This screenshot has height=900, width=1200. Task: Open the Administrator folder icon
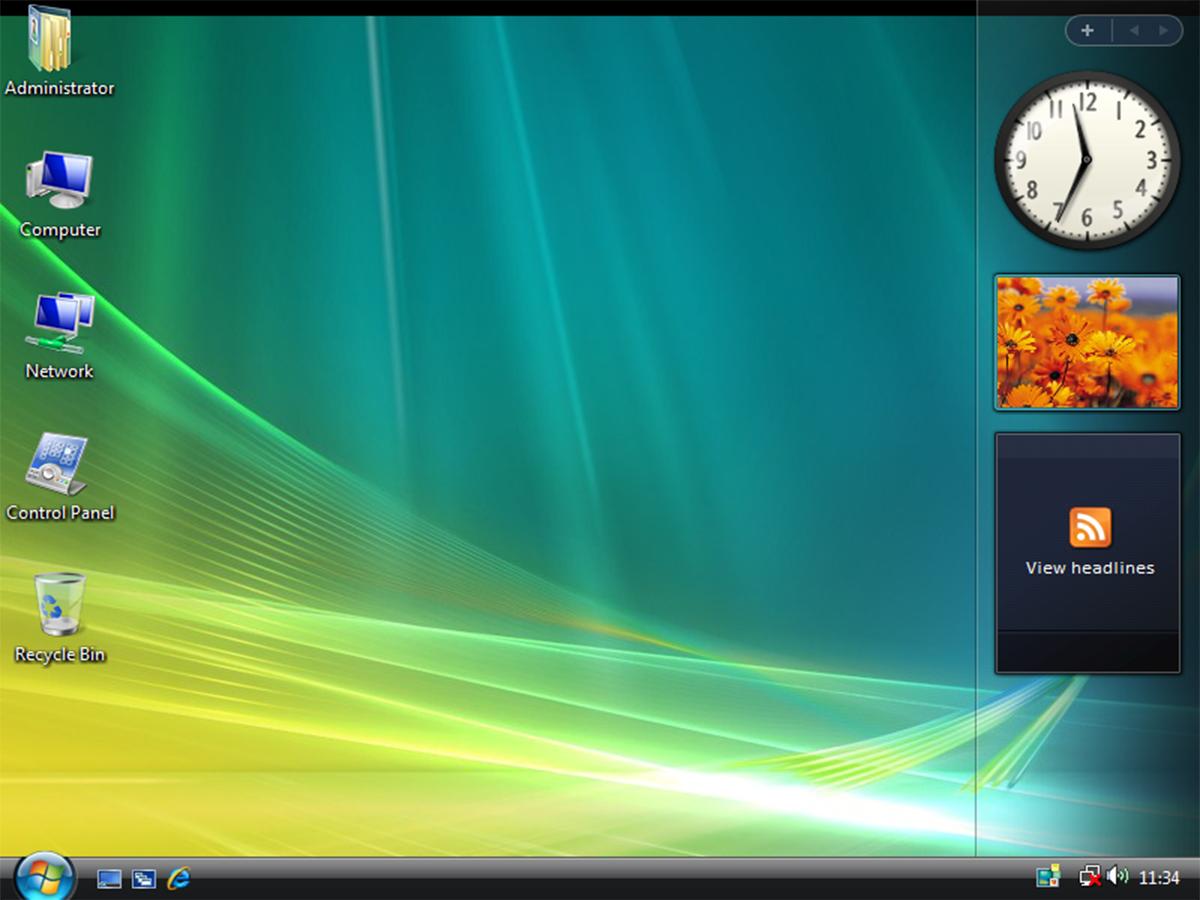coord(50,38)
